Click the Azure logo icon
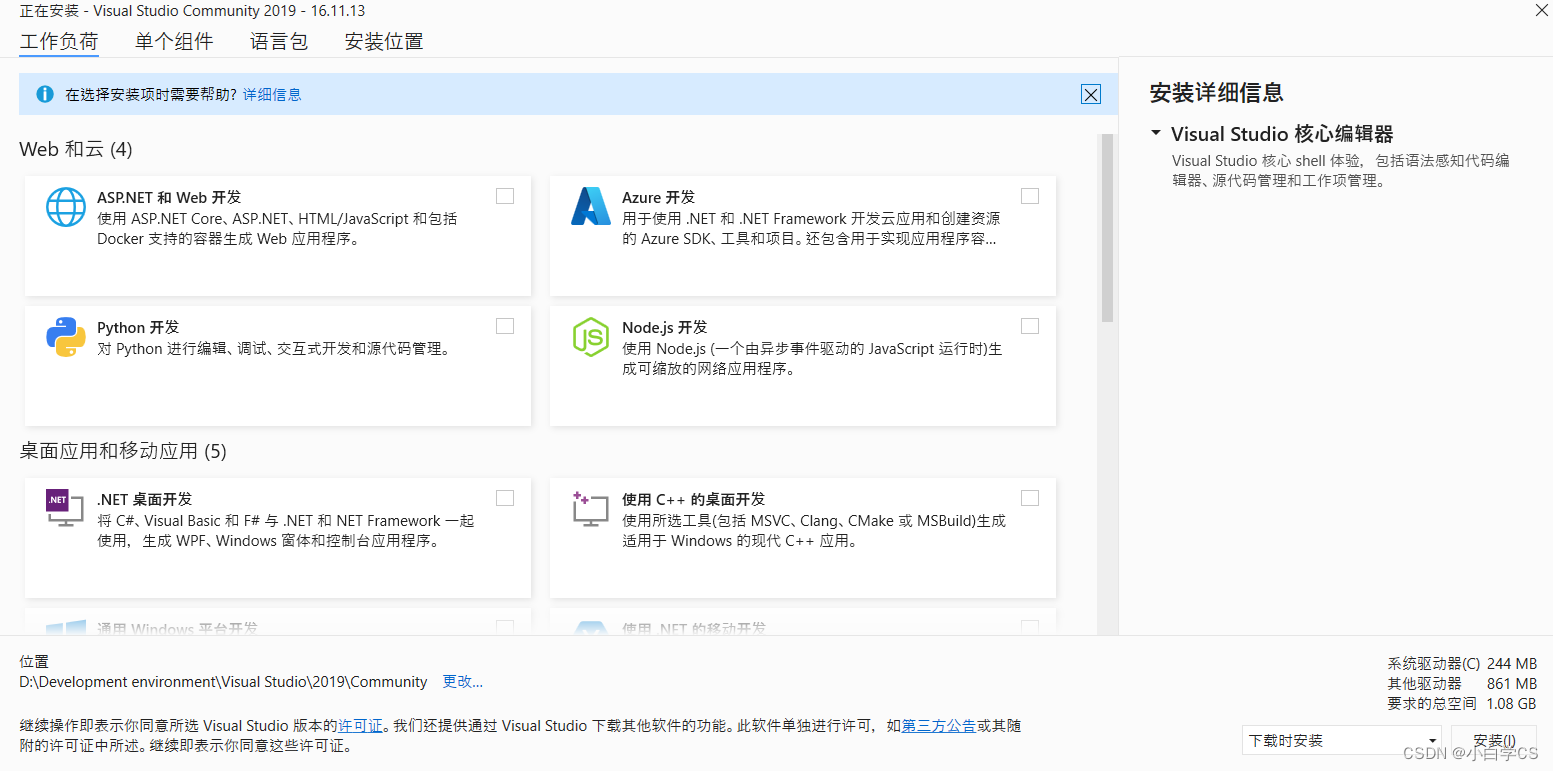This screenshot has width=1553, height=771. pos(590,207)
